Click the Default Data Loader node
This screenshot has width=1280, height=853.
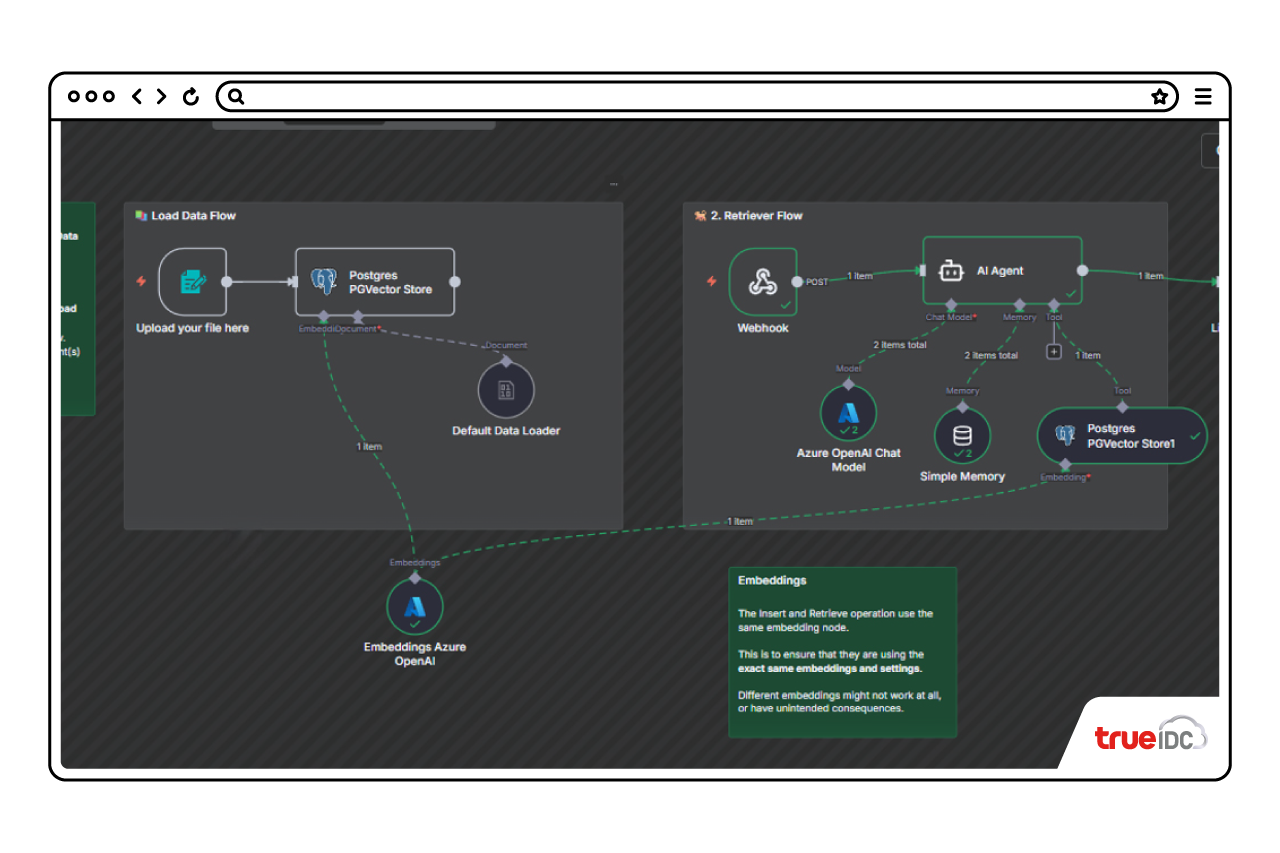(x=506, y=390)
